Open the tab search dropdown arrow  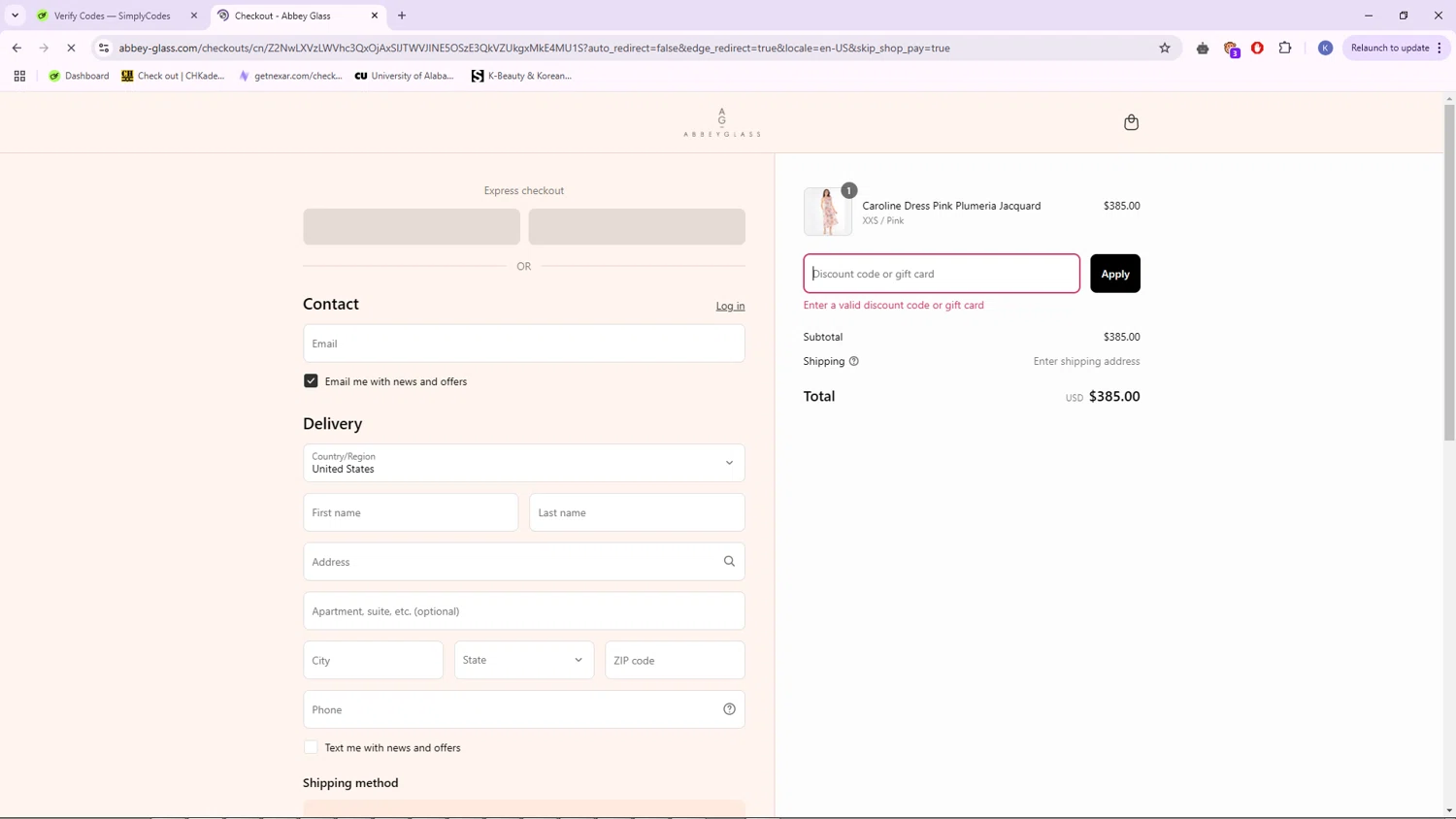click(x=15, y=16)
